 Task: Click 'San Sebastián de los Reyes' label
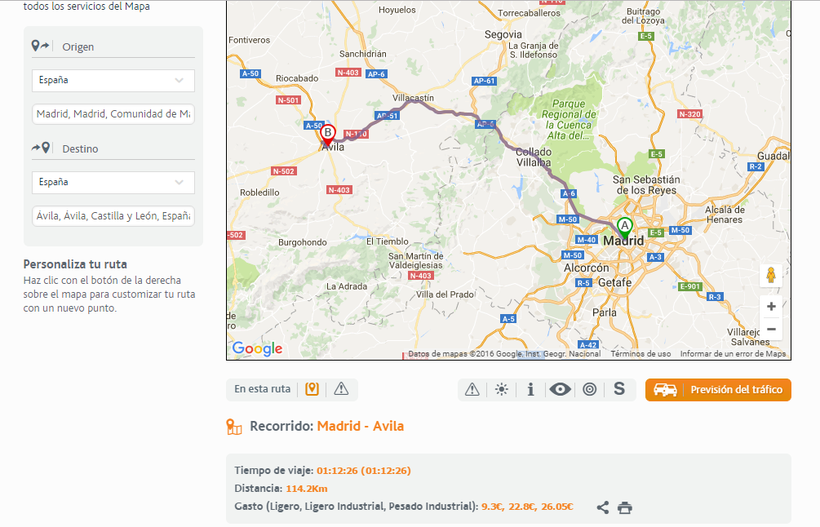tap(646, 185)
